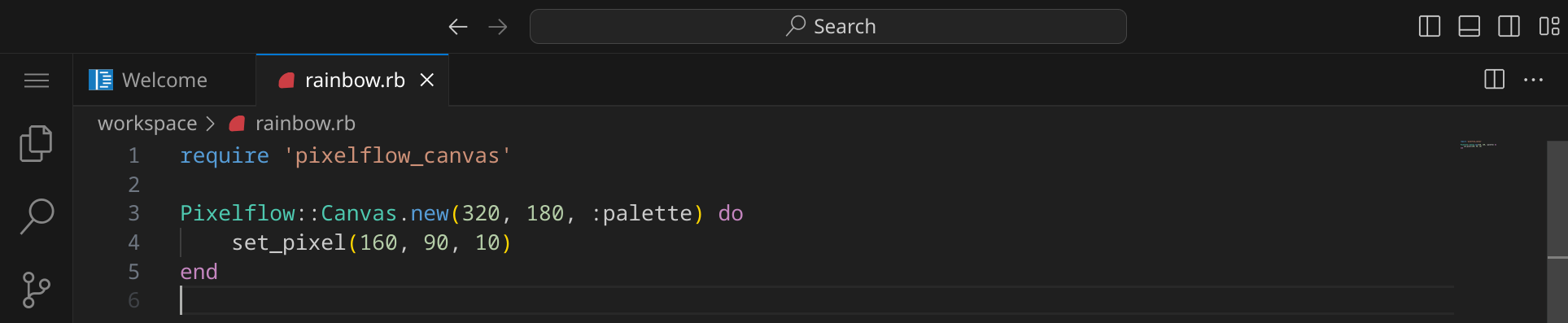The image size is (1568, 323).
Task: Switch to the Welcome tab
Action: tap(164, 80)
